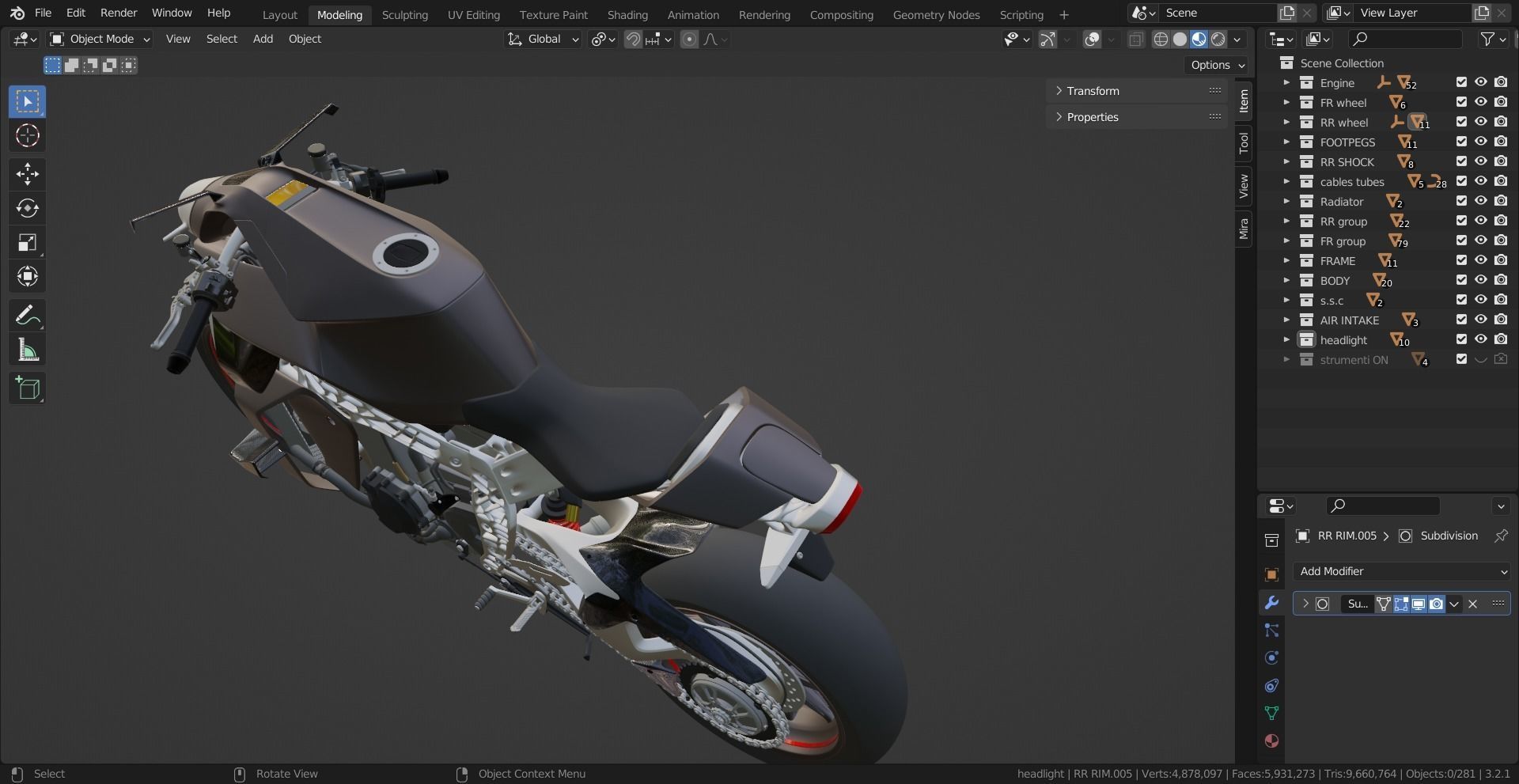Open the viewport Add menu
This screenshot has width=1519, height=784.
(x=263, y=39)
